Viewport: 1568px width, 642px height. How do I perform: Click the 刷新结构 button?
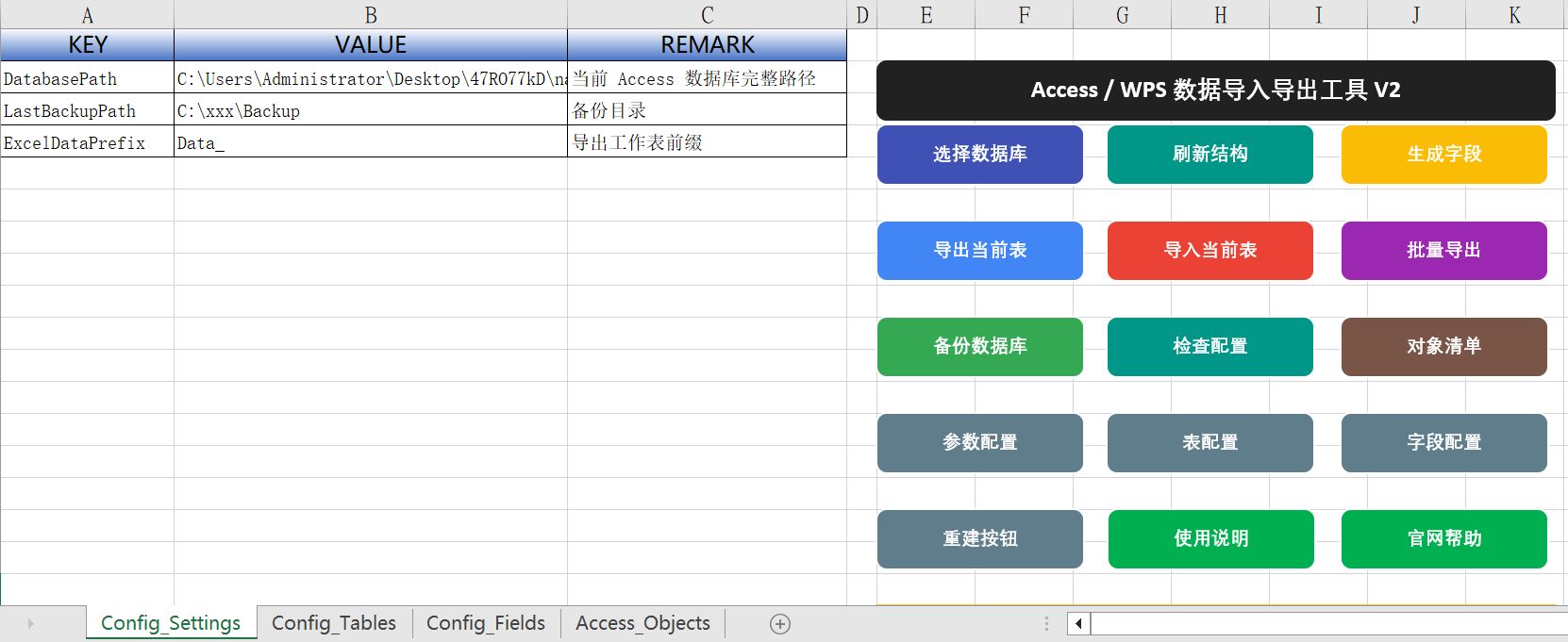(x=1209, y=155)
